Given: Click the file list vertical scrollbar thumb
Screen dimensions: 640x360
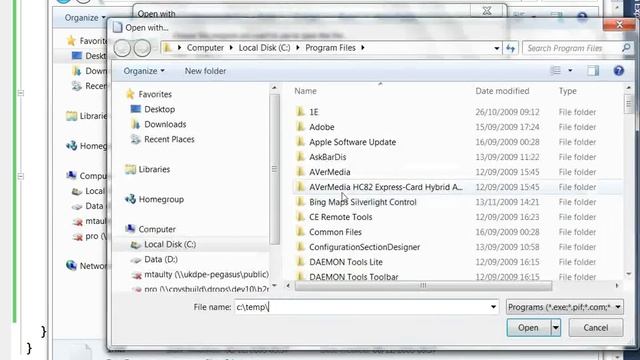Looking at the screenshot, I should (x=628, y=103).
